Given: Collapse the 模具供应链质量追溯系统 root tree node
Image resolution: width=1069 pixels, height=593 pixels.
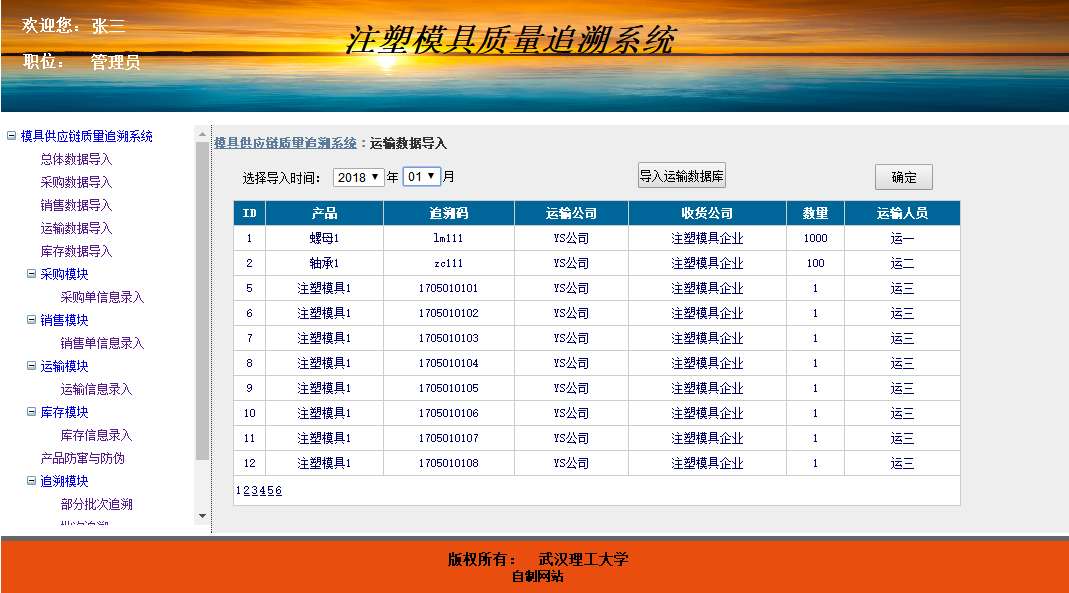Looking at the screenshot, I should (11, 136).
